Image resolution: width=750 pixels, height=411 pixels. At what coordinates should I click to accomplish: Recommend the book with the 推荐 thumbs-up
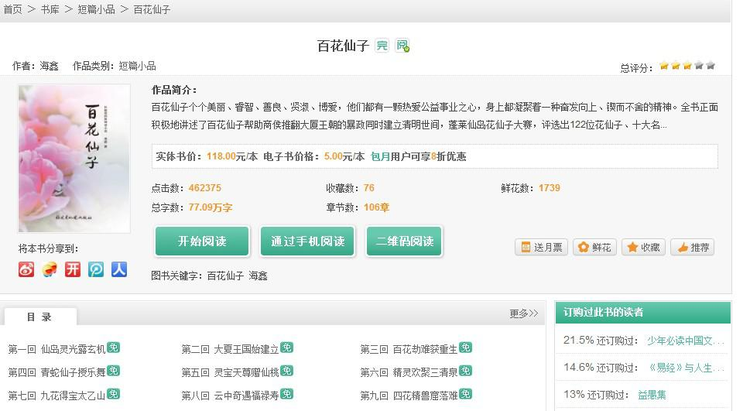tap(693, 247)
